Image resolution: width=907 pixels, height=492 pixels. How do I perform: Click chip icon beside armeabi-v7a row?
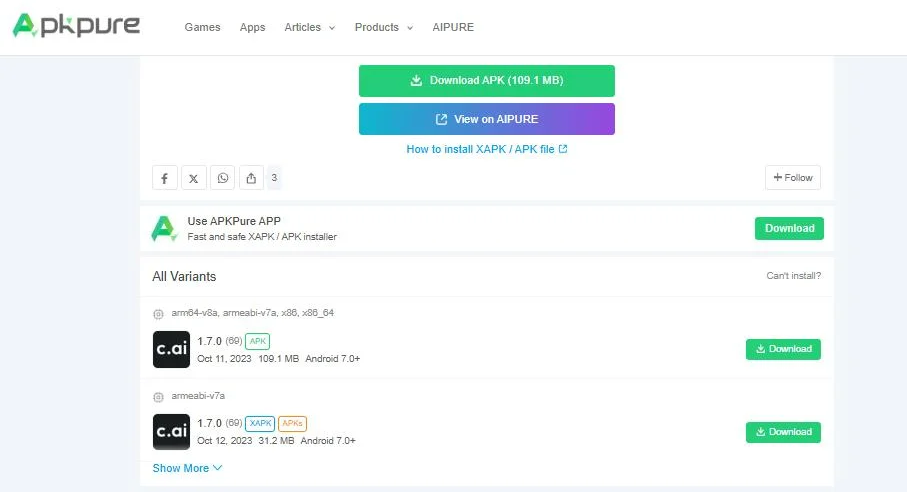coord(158,397)
